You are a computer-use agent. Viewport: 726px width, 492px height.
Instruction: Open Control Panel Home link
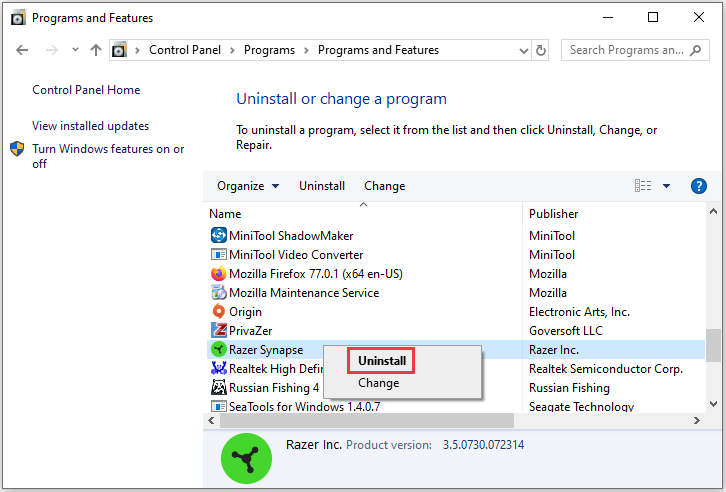(x=86, y=90)
